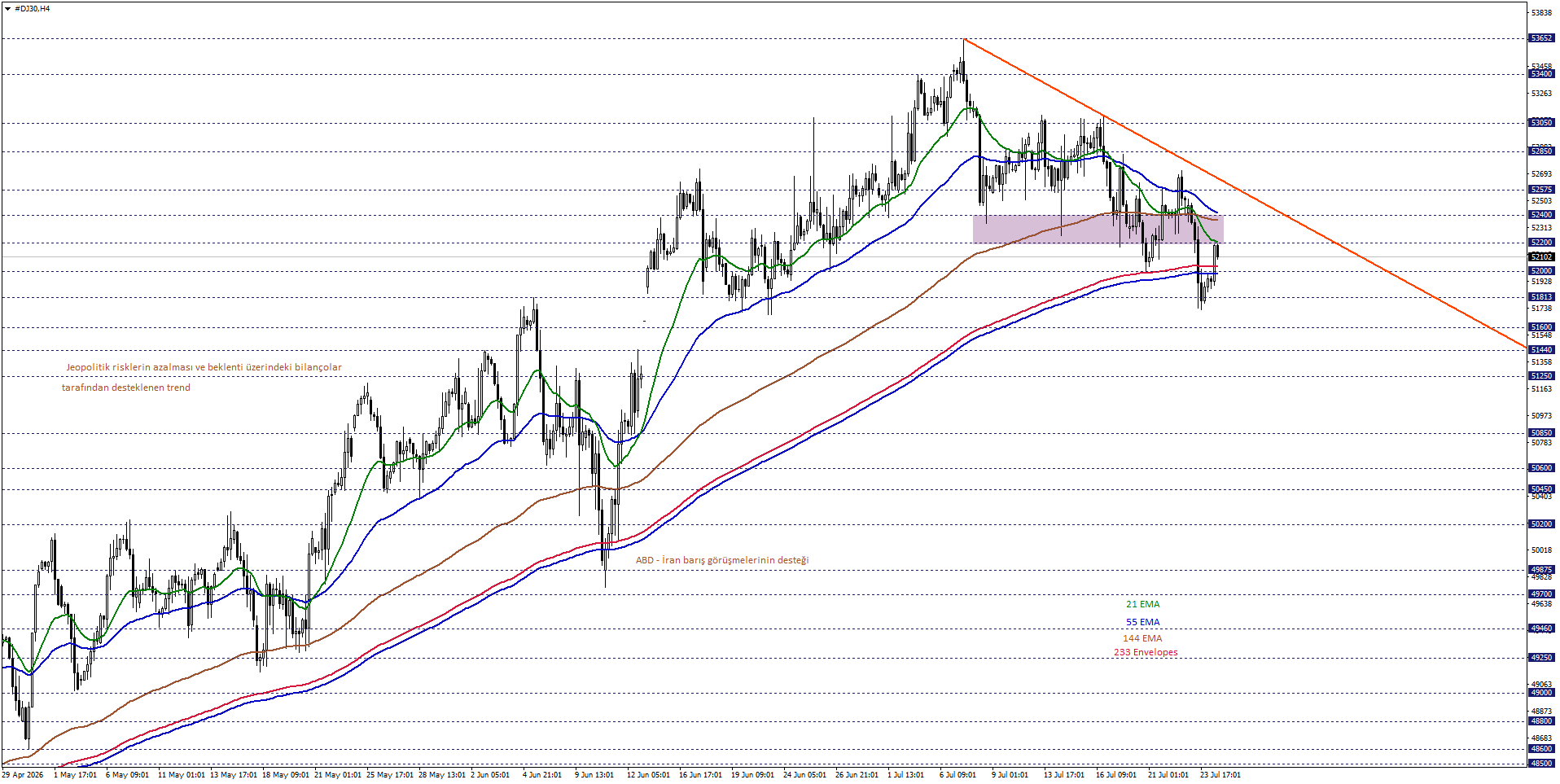Select the '55 EMA' legend text
The width and height of the screenshot is (1560, 784).
coord(1142,622)
